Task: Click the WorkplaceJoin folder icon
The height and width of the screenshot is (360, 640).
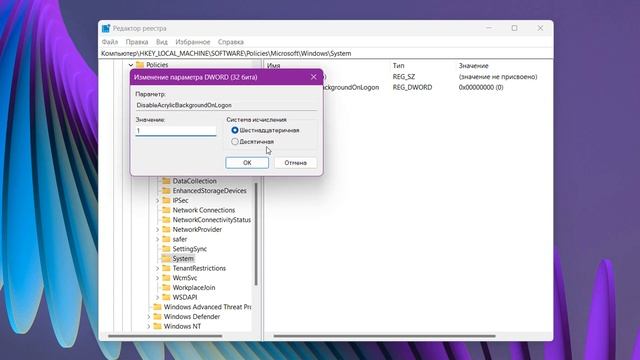Action: (x=166, y=287)
